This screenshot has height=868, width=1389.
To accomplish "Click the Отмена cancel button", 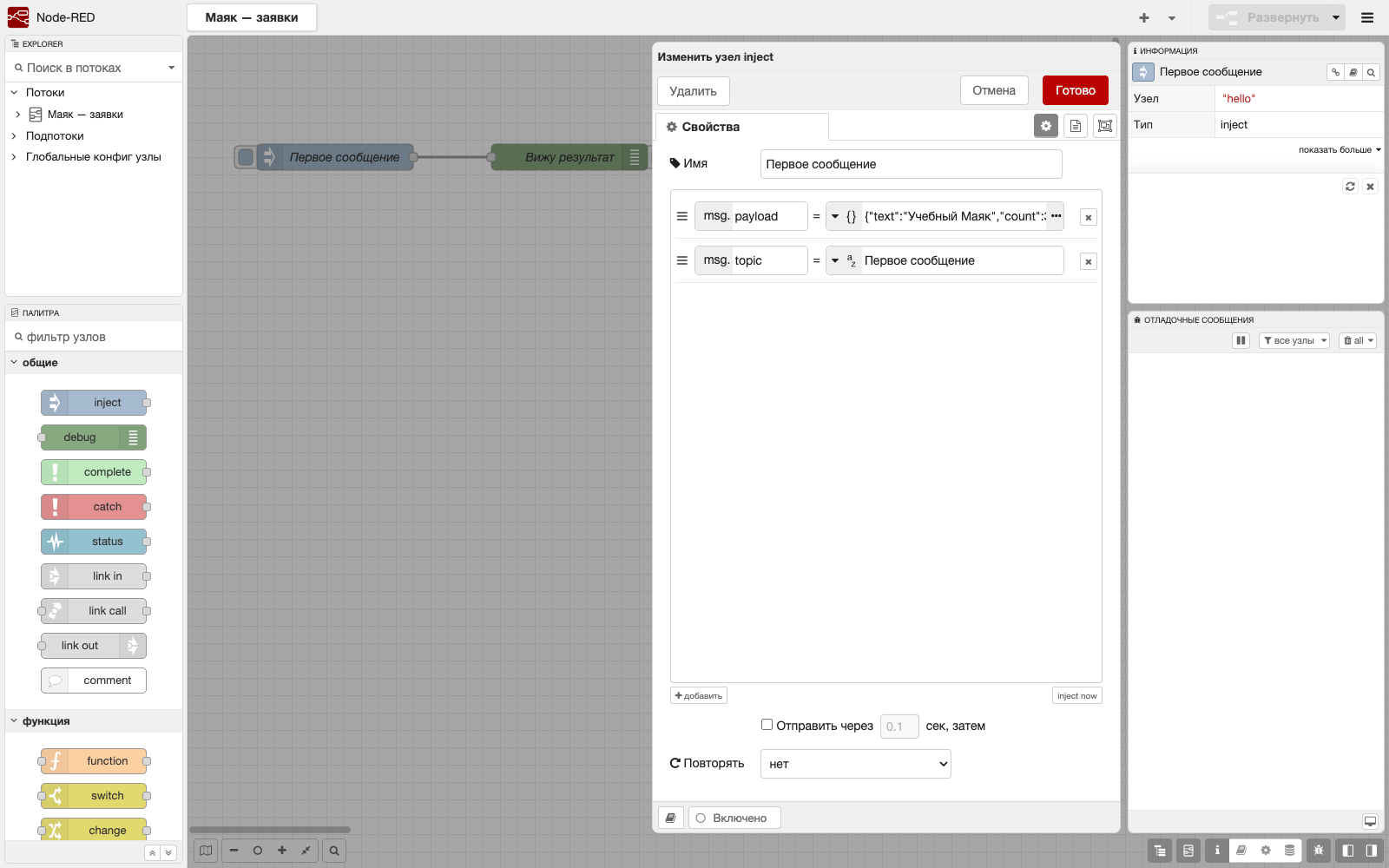I will [x=994, y=90].
